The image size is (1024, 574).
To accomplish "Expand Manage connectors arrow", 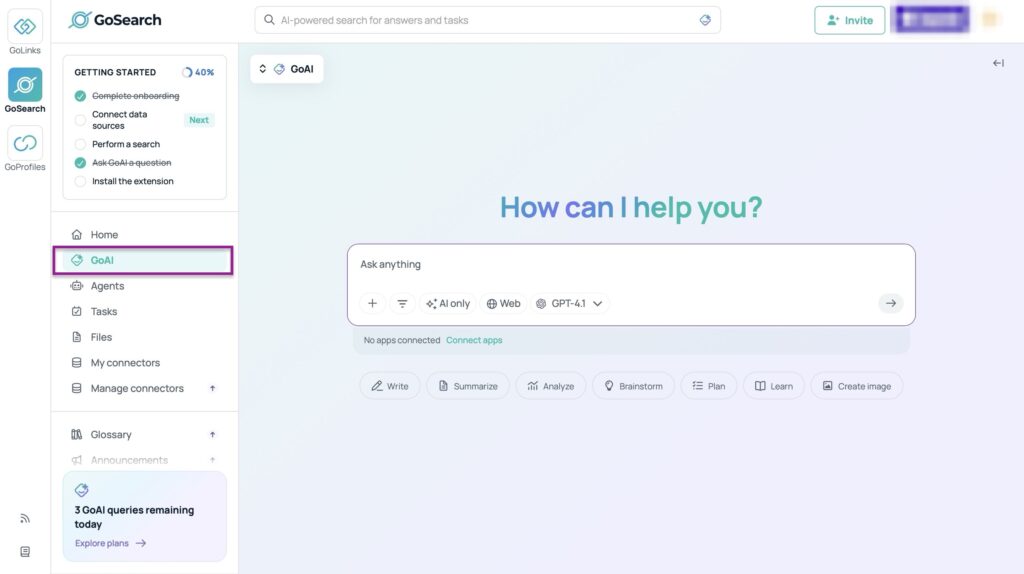I will 212,389.
